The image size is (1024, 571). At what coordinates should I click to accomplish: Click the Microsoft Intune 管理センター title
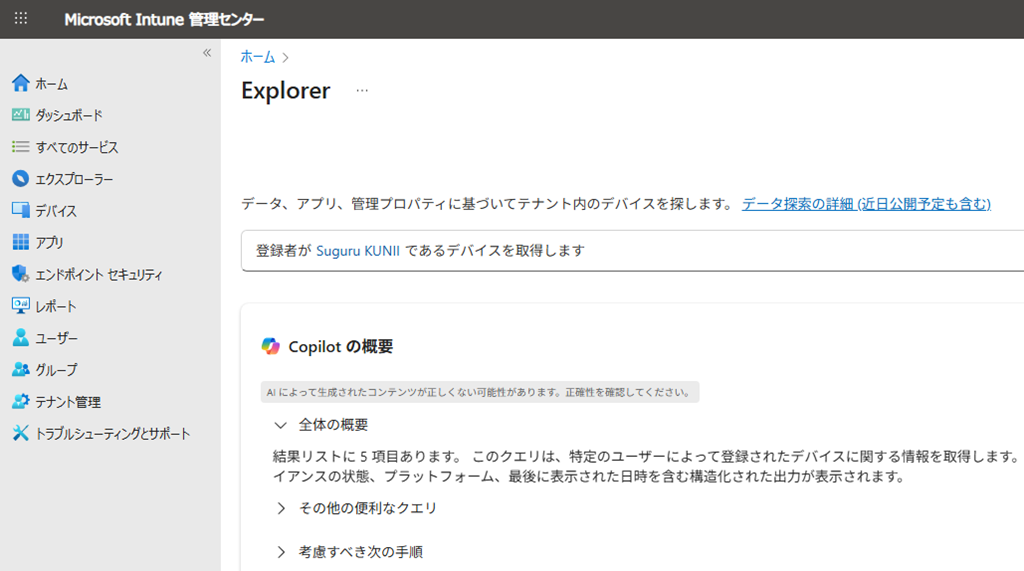click(164, 20)
